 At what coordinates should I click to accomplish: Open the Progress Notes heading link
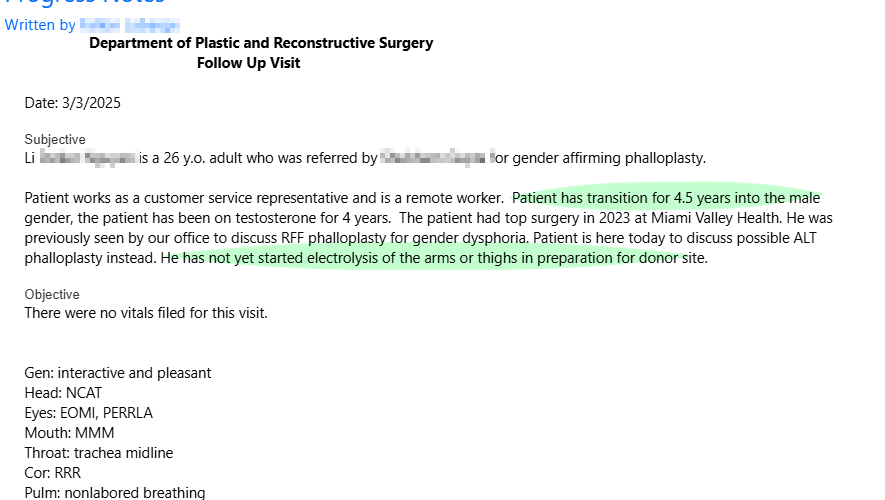(x=85, y=2)
